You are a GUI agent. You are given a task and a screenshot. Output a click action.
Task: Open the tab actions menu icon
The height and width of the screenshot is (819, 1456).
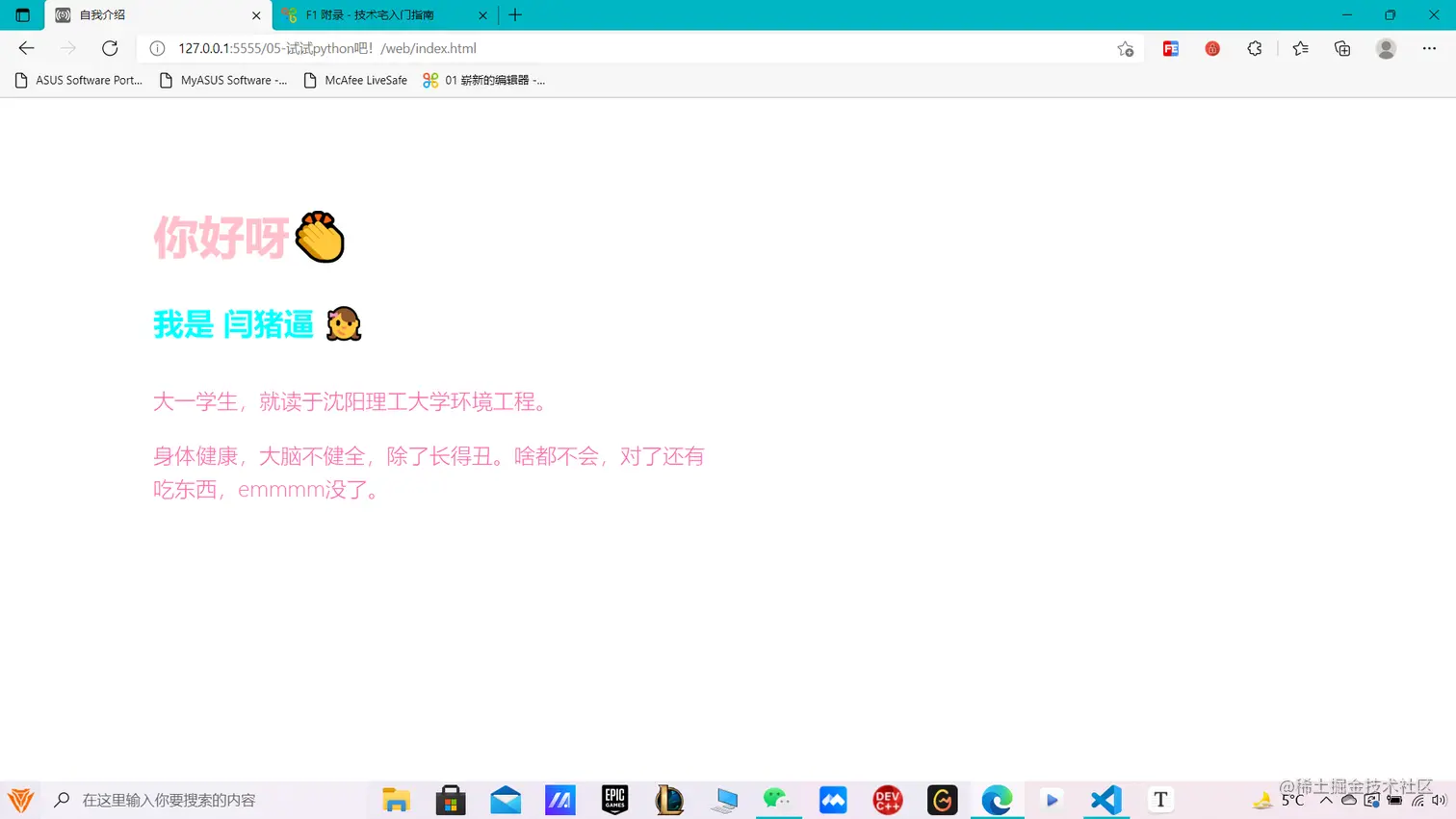click(x=23, y=15)
